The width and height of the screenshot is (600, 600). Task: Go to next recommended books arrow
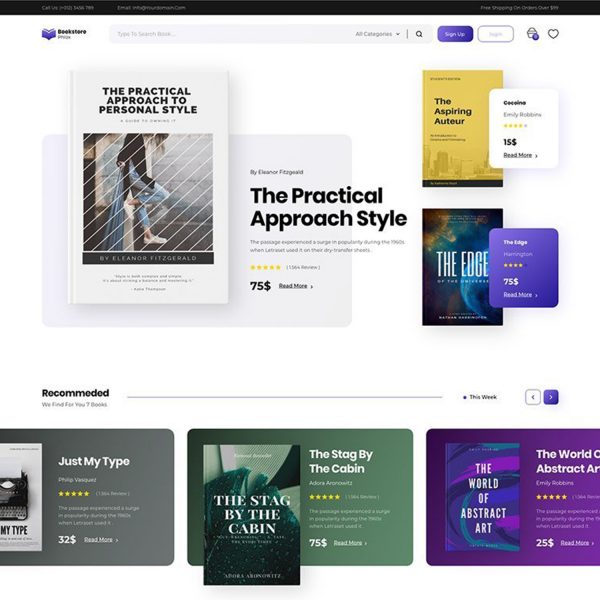point(551,397)
